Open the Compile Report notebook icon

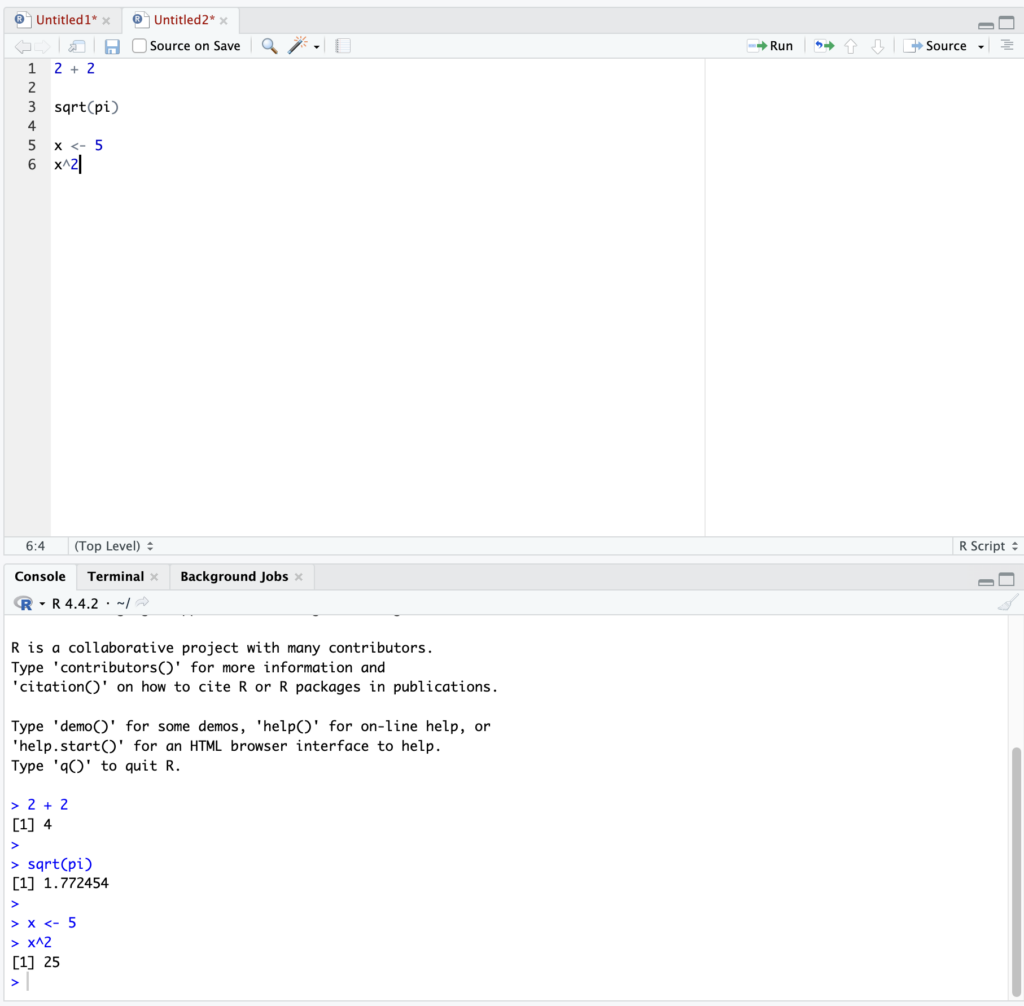coord(343,46)
